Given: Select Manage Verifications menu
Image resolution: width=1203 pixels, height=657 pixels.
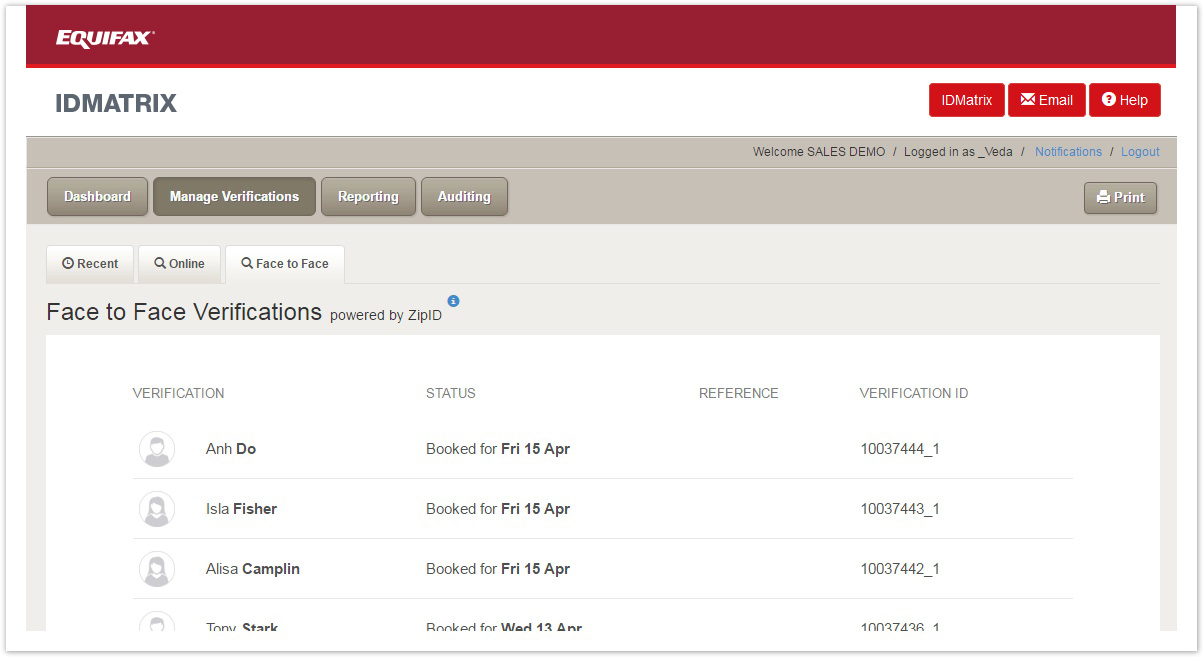Looking at the screenshot, I should [x=234, y=196].
